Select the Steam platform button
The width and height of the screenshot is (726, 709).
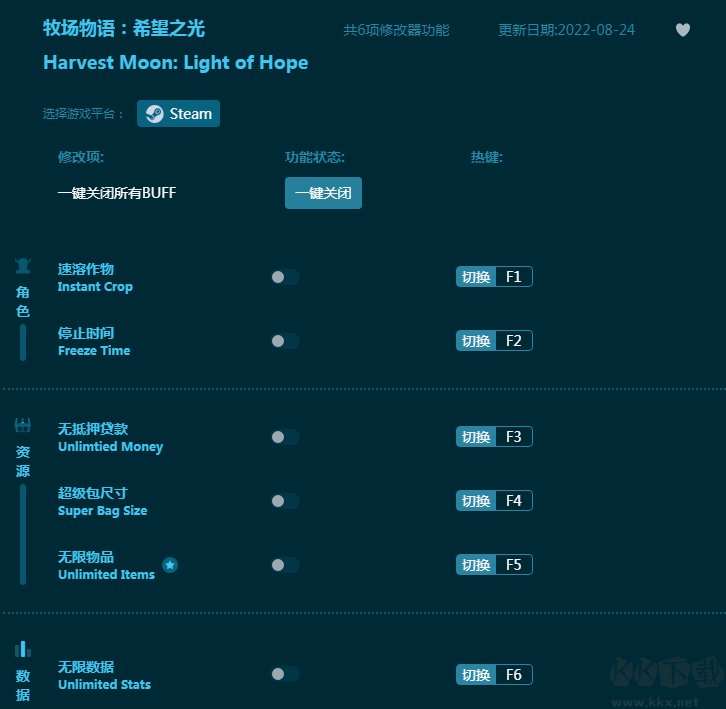coord(178,113)
